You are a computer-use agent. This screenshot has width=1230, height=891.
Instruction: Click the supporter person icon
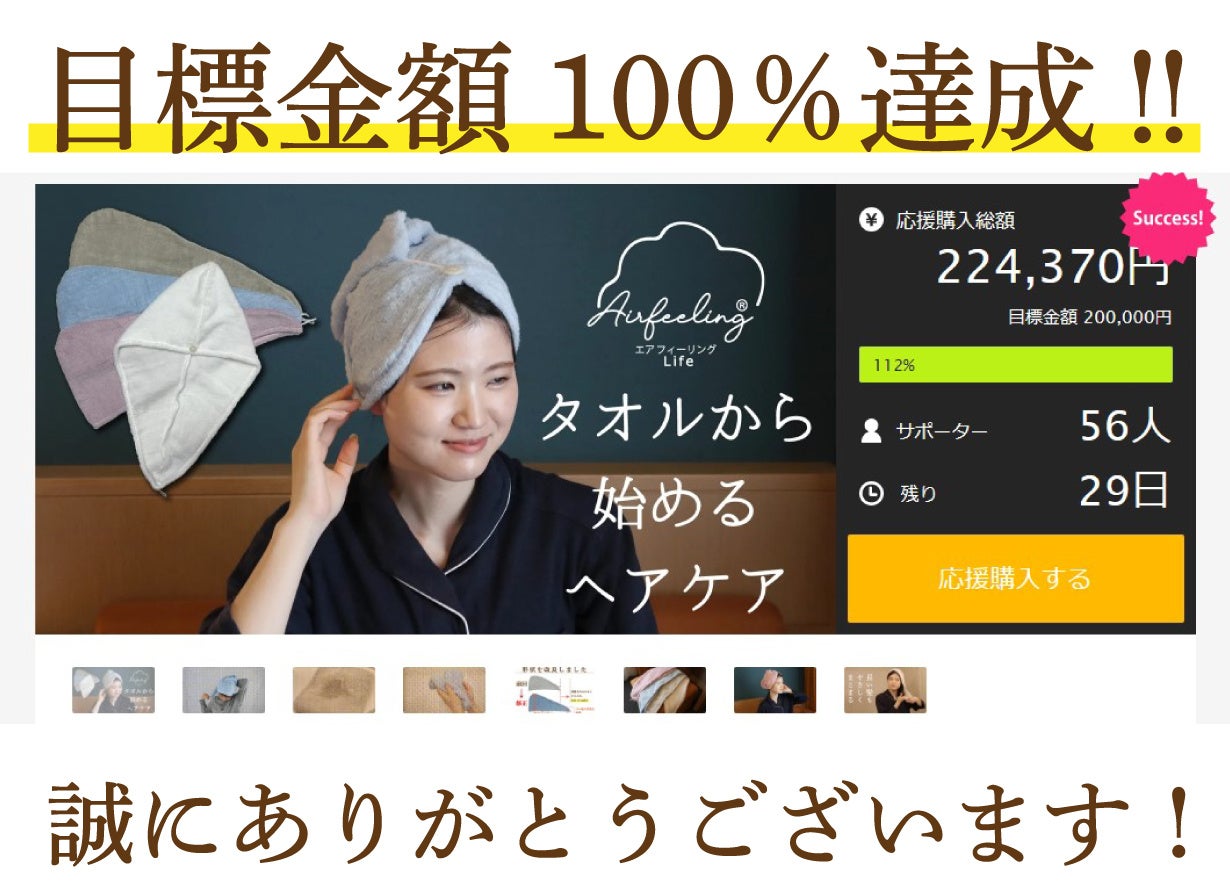click(x=871, y=431)
